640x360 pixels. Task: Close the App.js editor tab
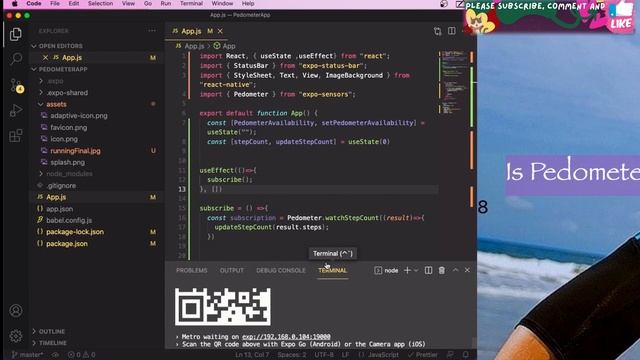tap(220, 31)
